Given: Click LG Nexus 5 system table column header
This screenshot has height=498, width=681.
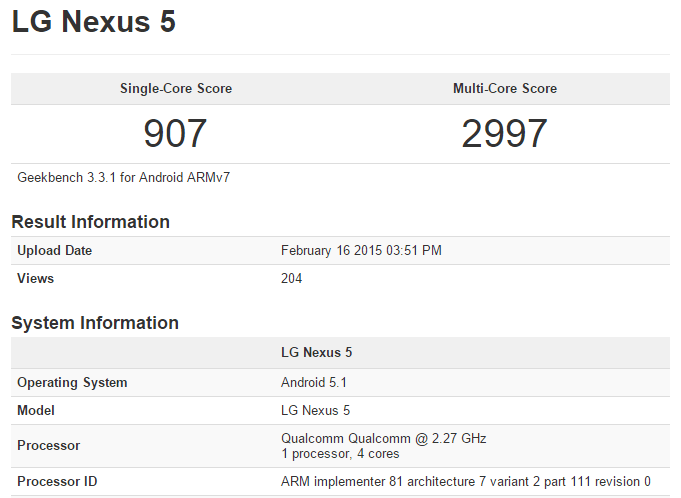Looking at the screenshot, I should pyautogui.click(x=316, y=353).
